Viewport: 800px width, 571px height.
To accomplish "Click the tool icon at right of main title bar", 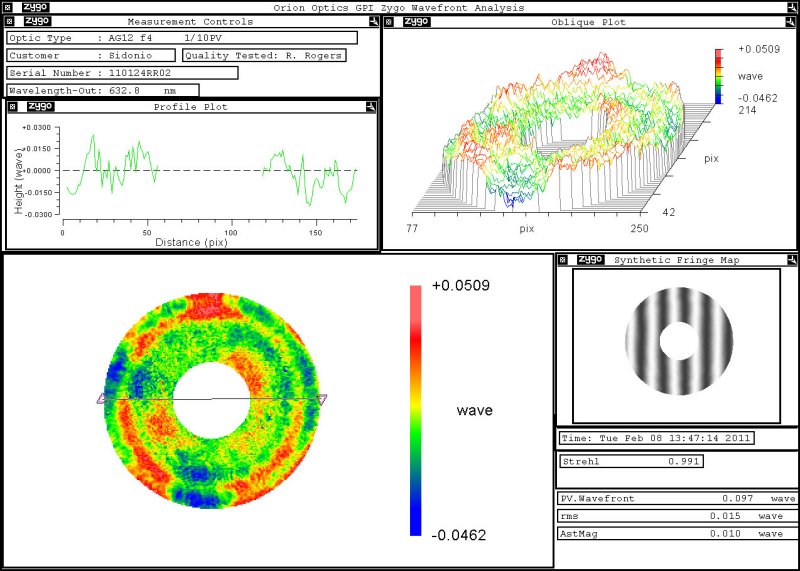I will coord(791,7).
